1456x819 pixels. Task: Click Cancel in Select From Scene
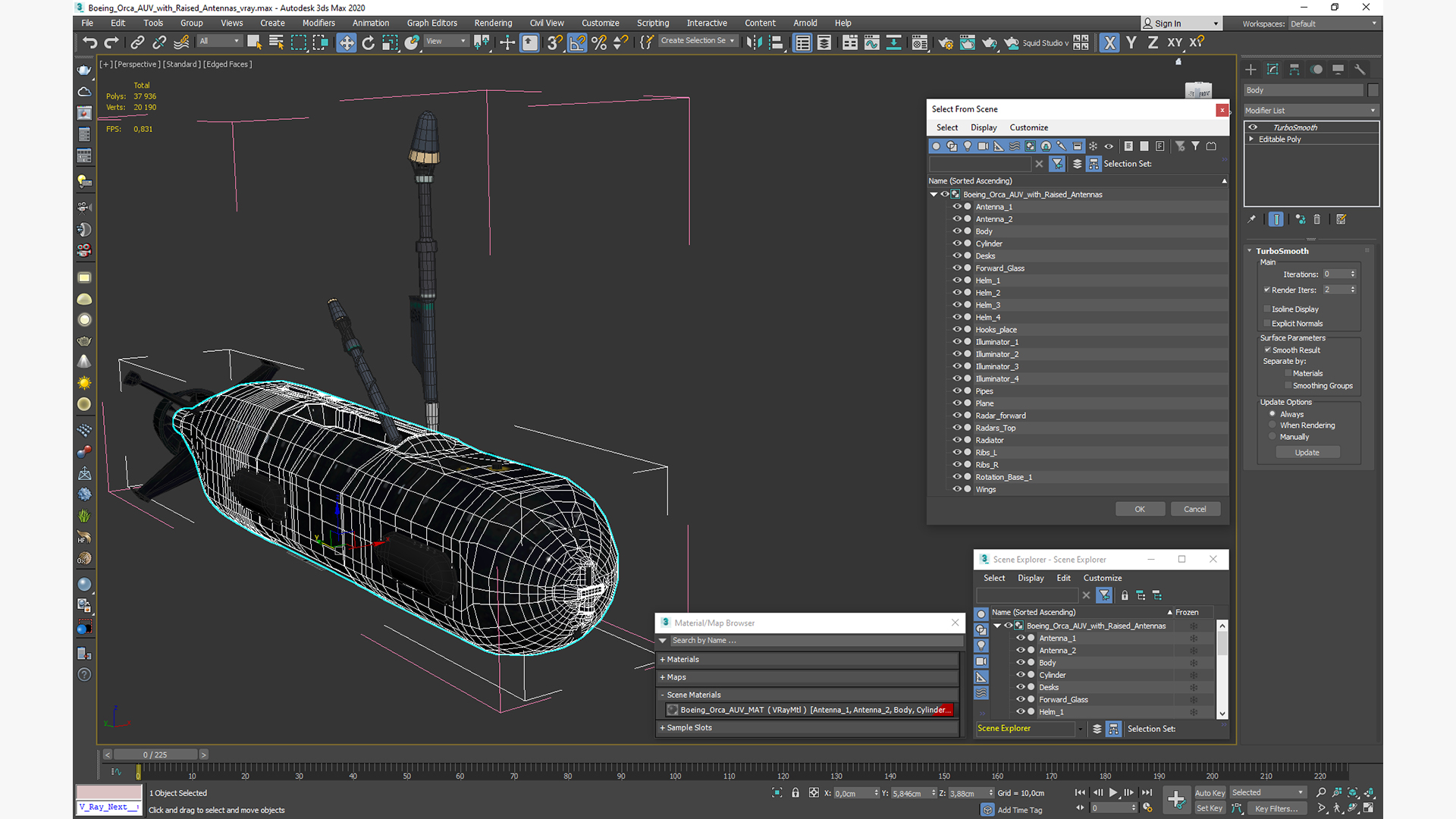(1194, 509)
